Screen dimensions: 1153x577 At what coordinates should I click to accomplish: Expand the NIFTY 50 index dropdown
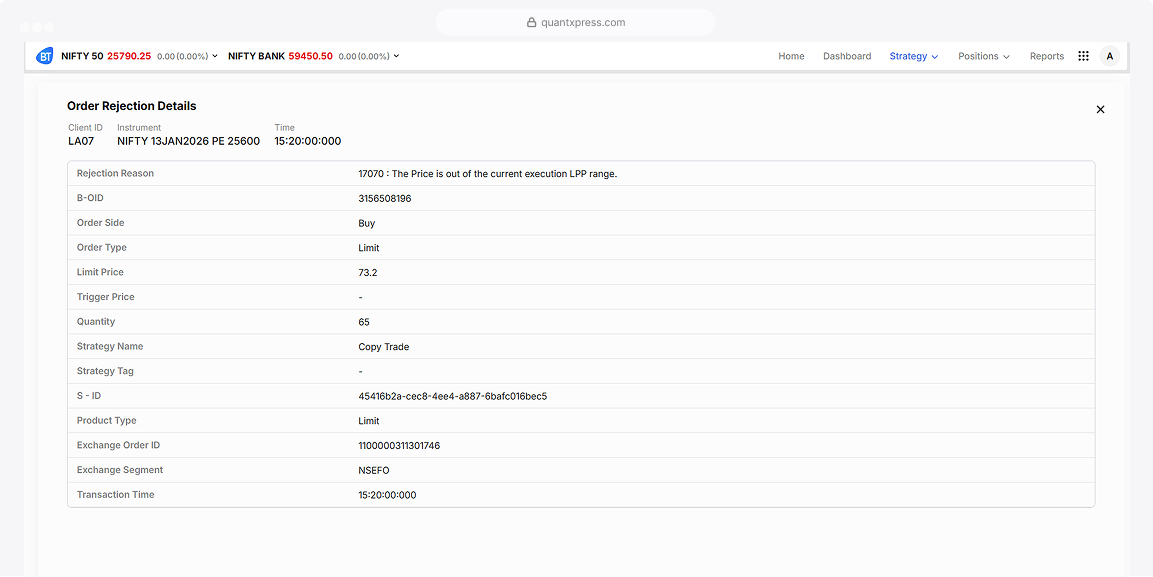[x=215, y=56]
